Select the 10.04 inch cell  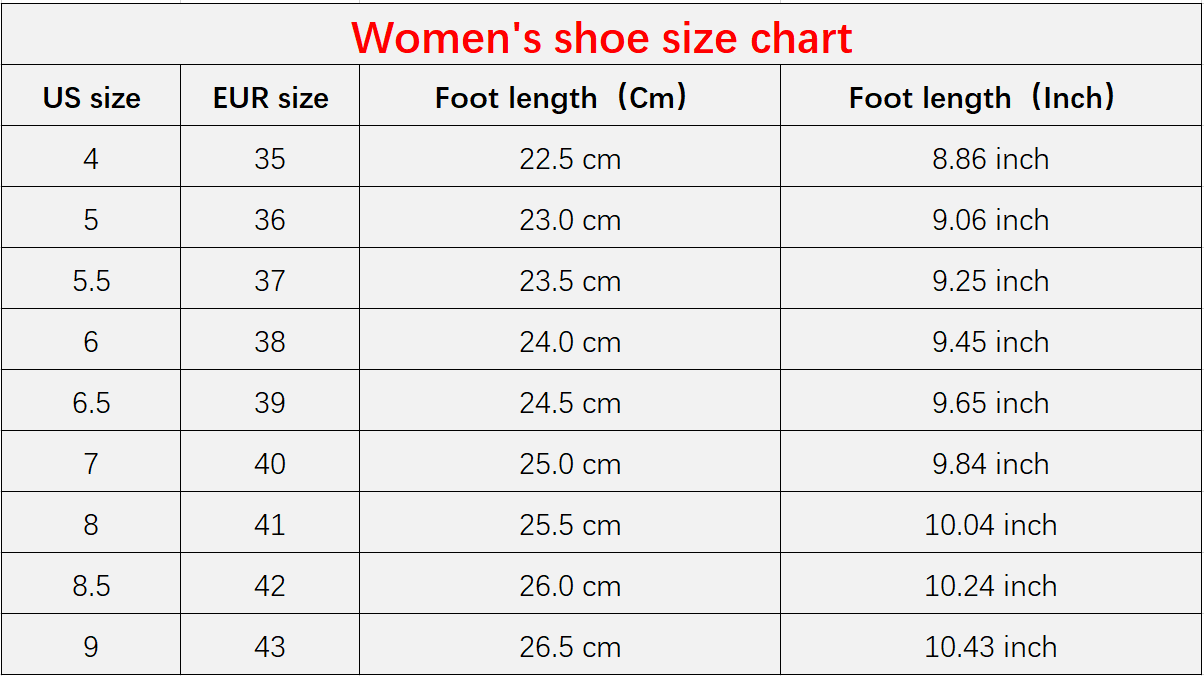pyautogui.click(x=991, y=525)
